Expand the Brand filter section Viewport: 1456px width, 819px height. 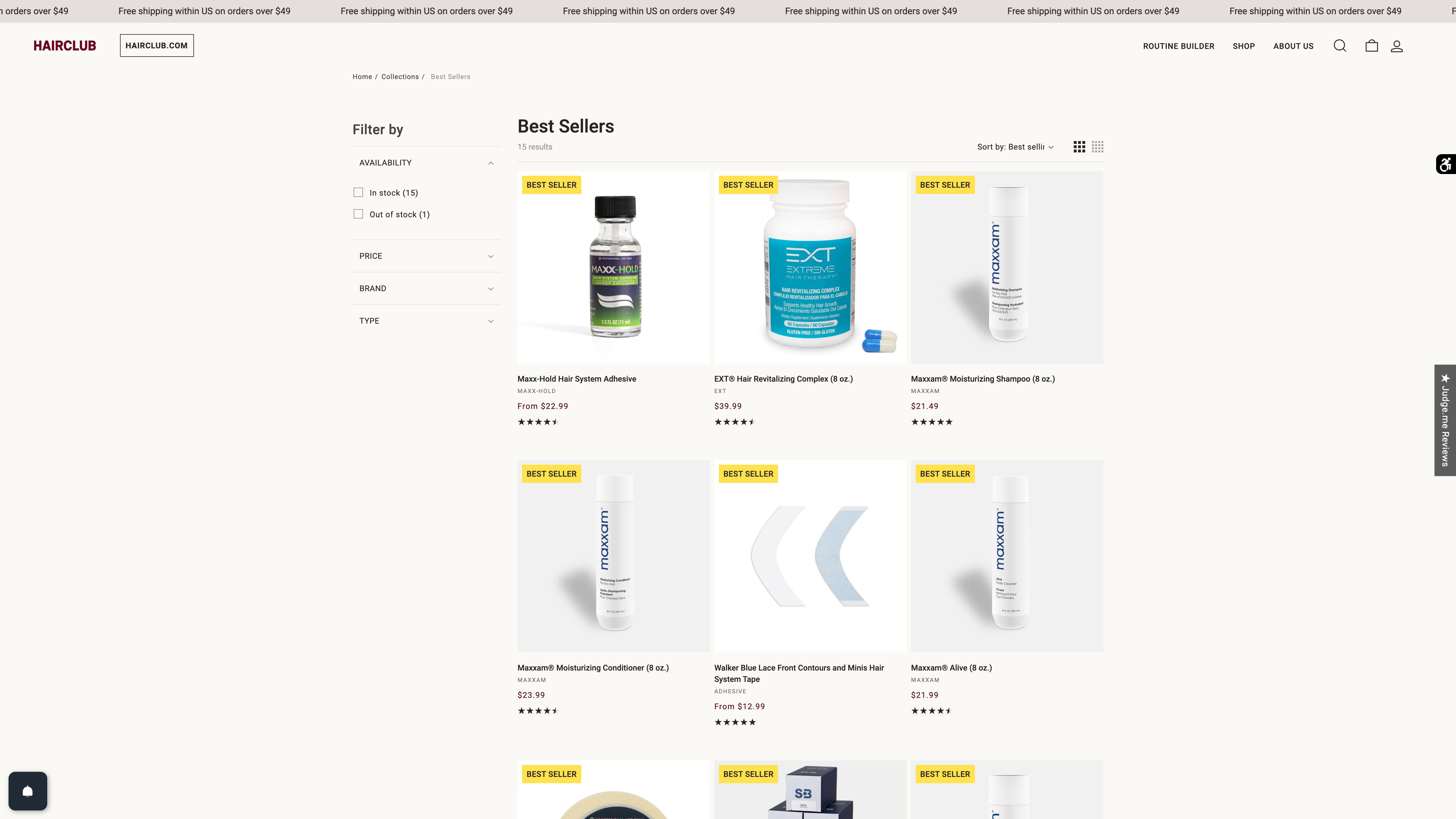pos(426,288)
